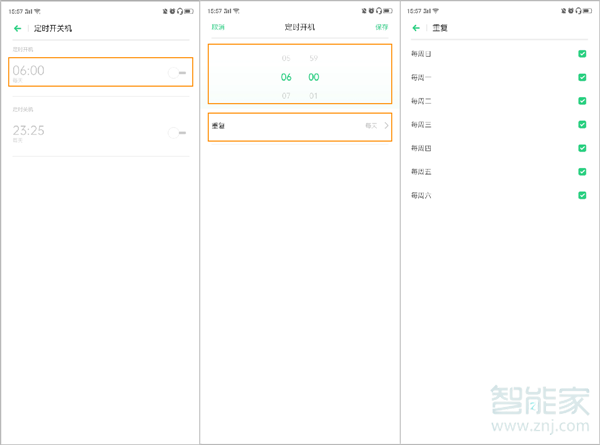Open the 23:25 power-off time entry
The height and width of the screenshot is (445, 600).
[x=101, y=132]
